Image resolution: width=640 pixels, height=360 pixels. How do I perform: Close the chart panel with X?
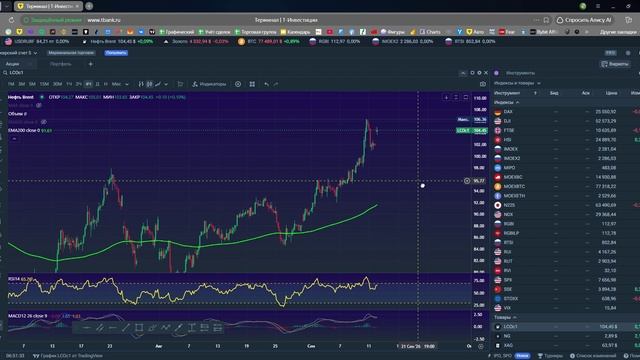[486, 73]
